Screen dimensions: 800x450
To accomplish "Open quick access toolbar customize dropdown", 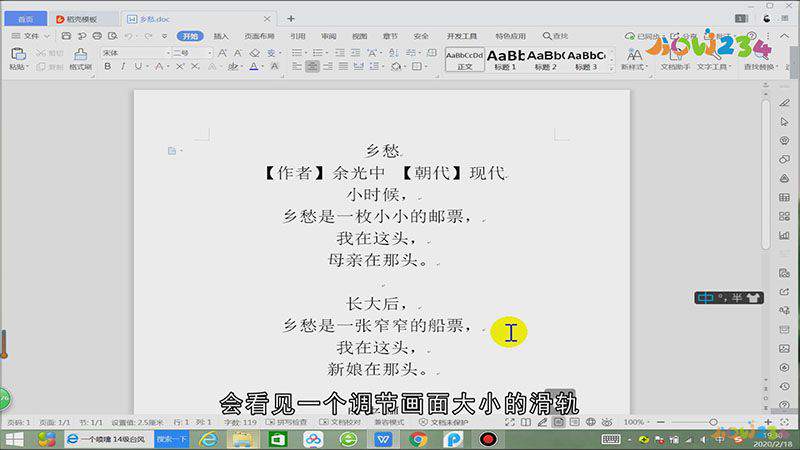I will pyautogui.click(x=164, y=36).
